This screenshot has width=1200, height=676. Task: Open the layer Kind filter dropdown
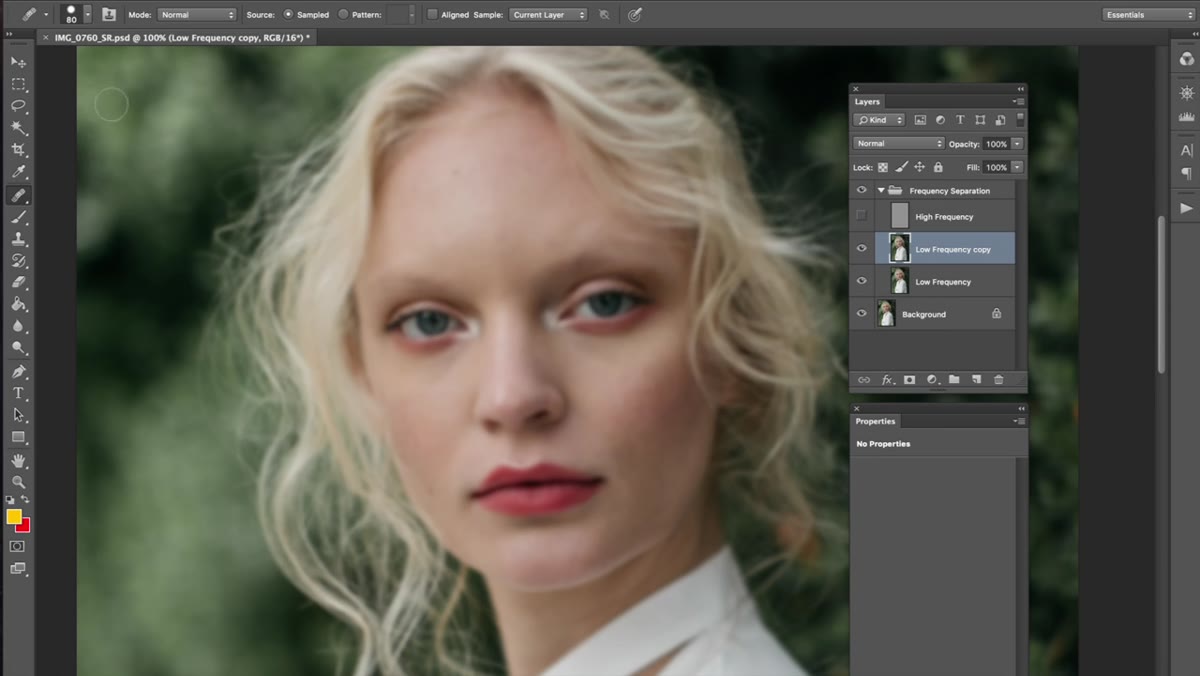tap(879, 120)
